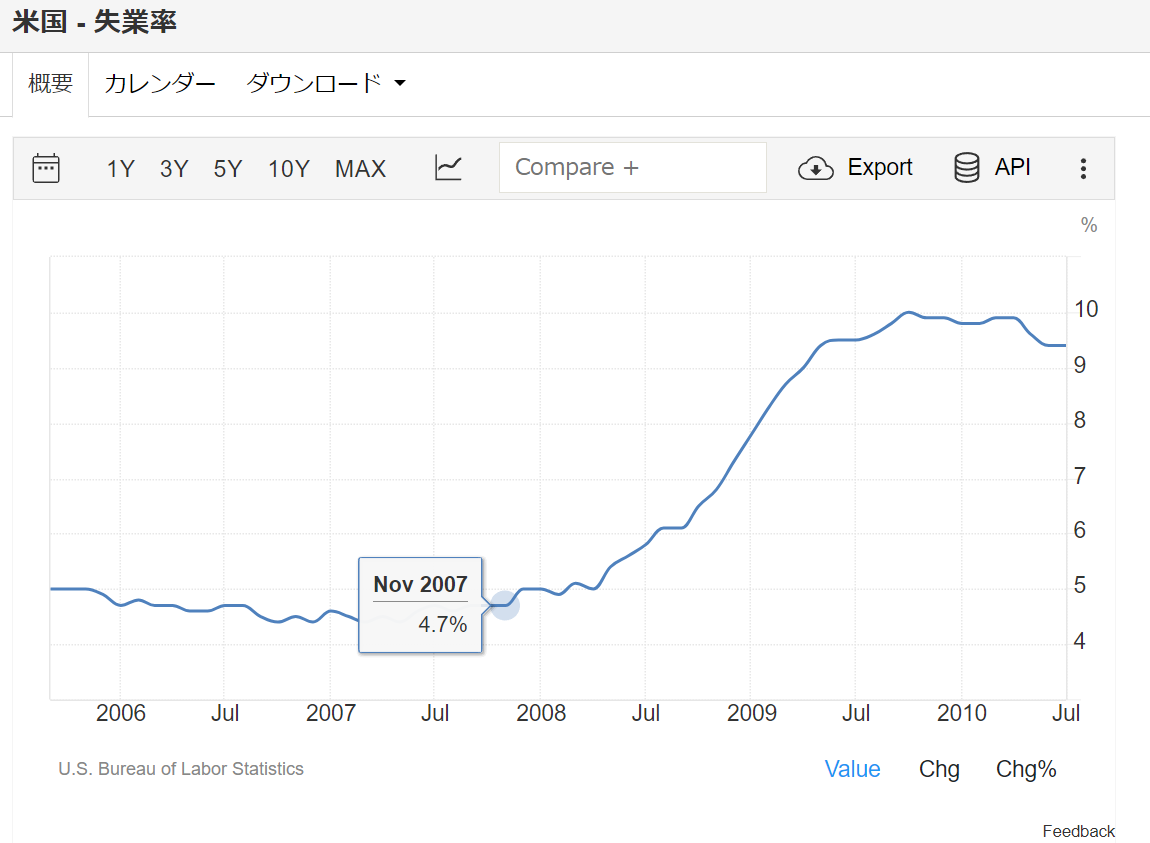The image size is (1150, 843).
Task: Switch chart to Chg view
Action: (939, 769)
